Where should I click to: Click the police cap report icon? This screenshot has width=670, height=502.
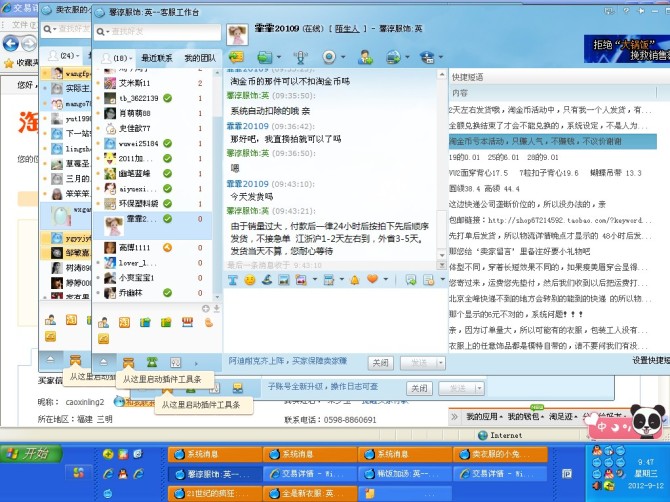tap(427, 57)
